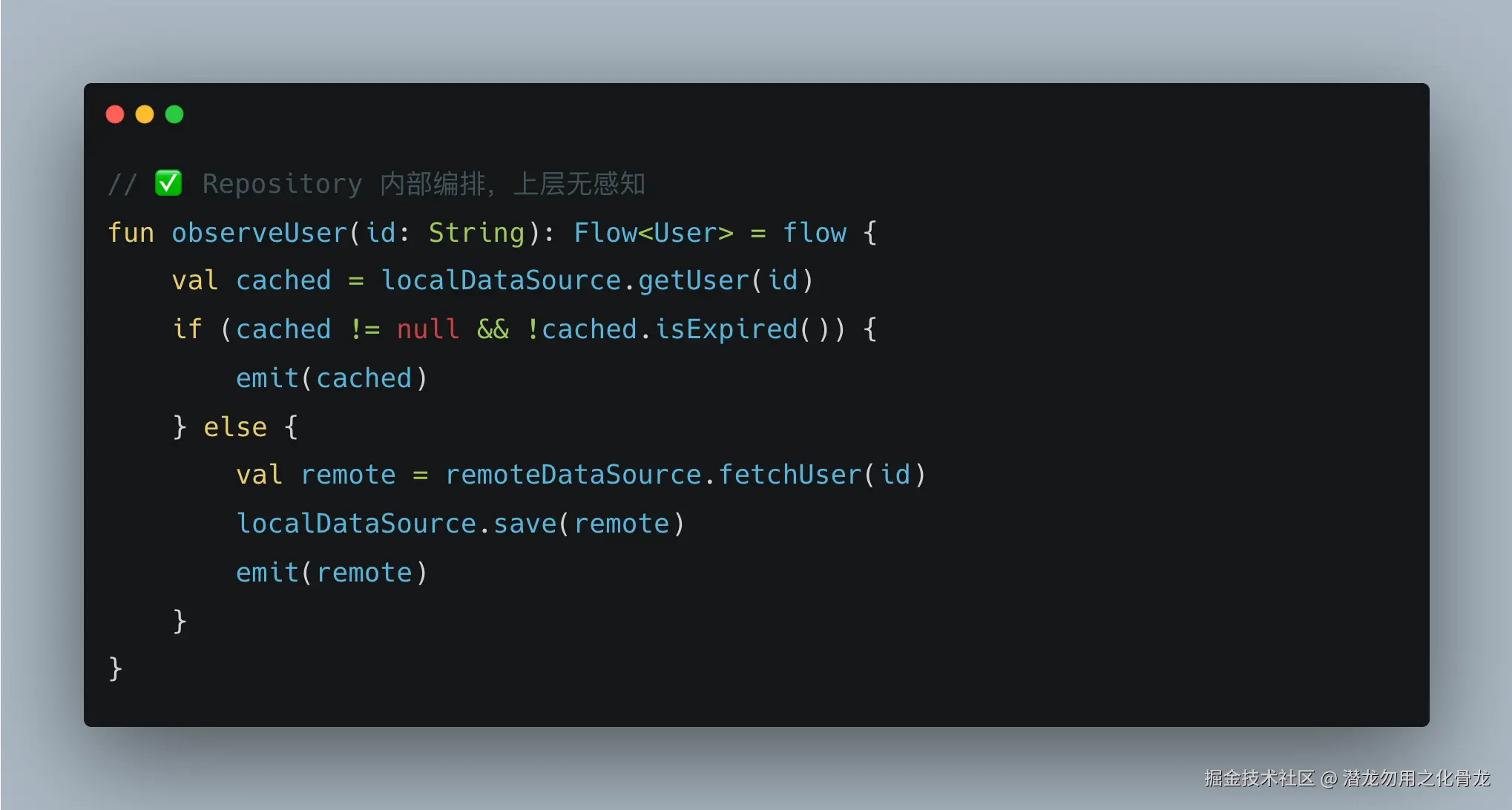Click the fun keyword
This screenshot has height=810, width=1512.
tap(131, 233)
